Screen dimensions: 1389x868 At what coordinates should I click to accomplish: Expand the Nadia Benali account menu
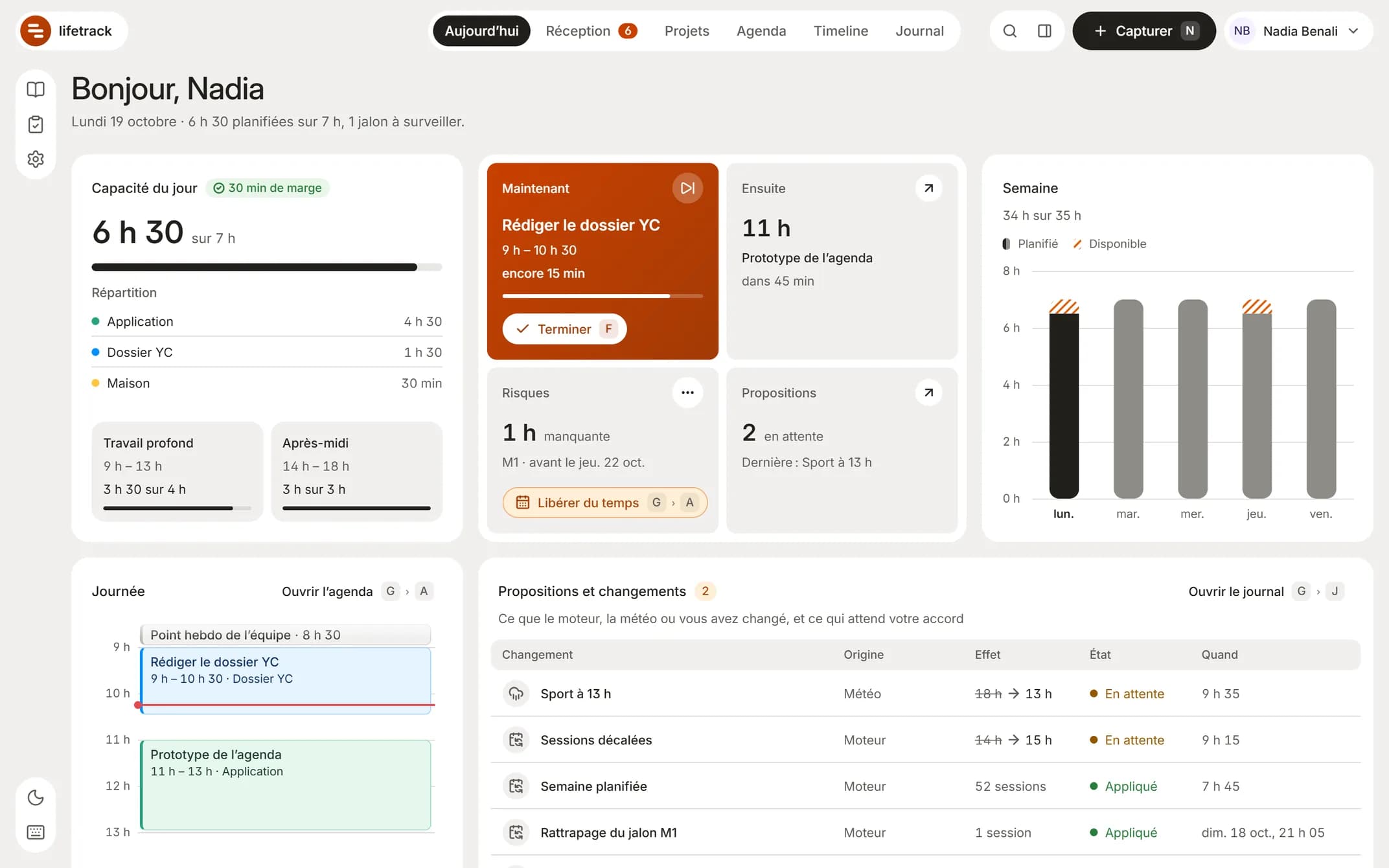[x=1298, y=30]
